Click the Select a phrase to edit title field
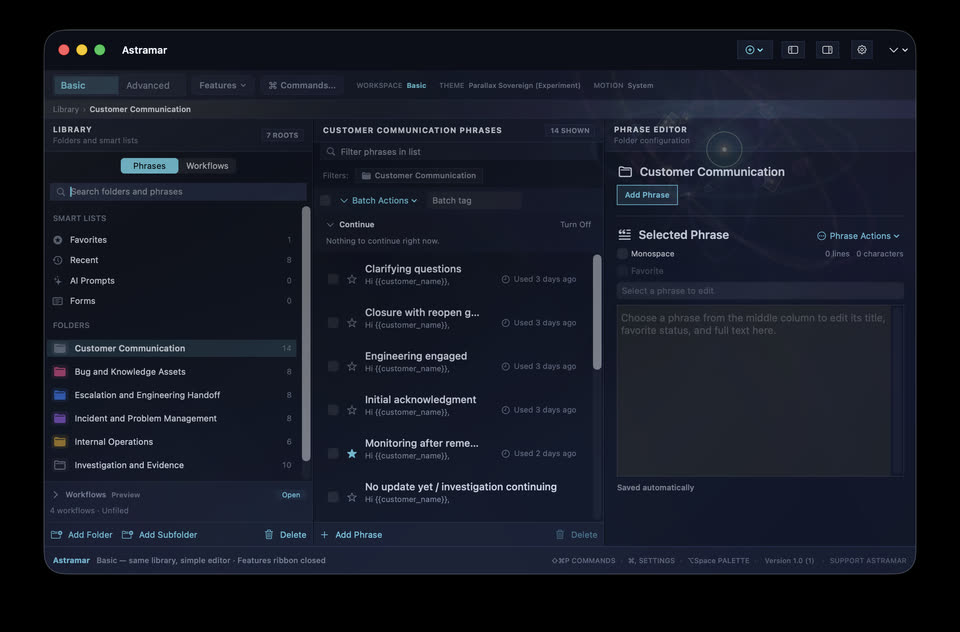The width and height of the screenshot is (960, 632). click(x=760, y=291)
